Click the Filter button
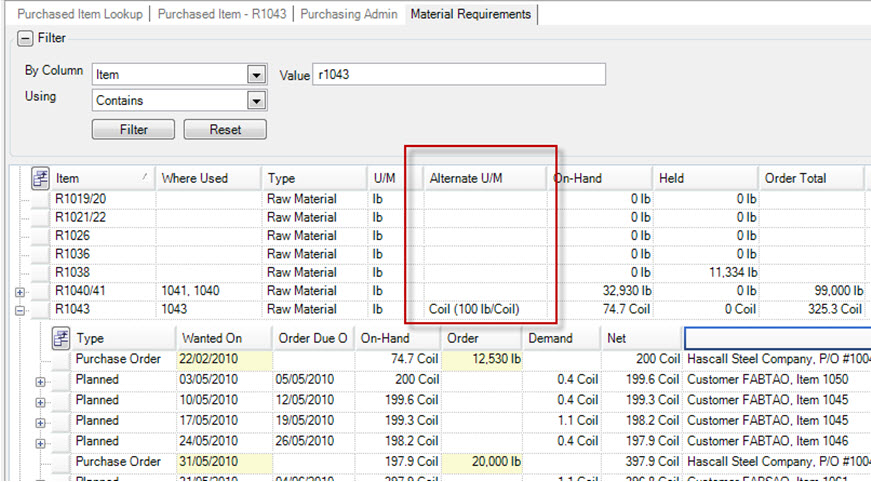This screenshot has height=482, width=871. tap(133, 130)
